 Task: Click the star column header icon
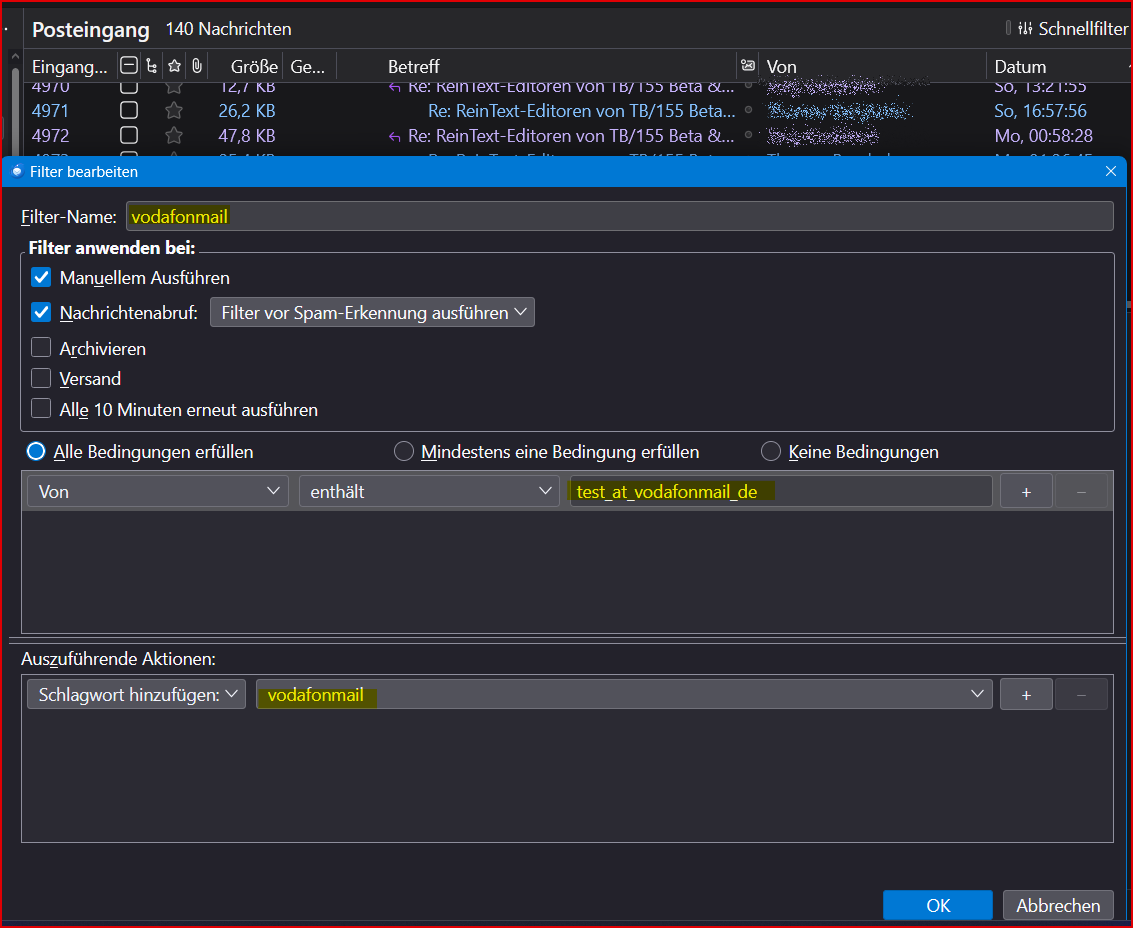click(174, 66)
